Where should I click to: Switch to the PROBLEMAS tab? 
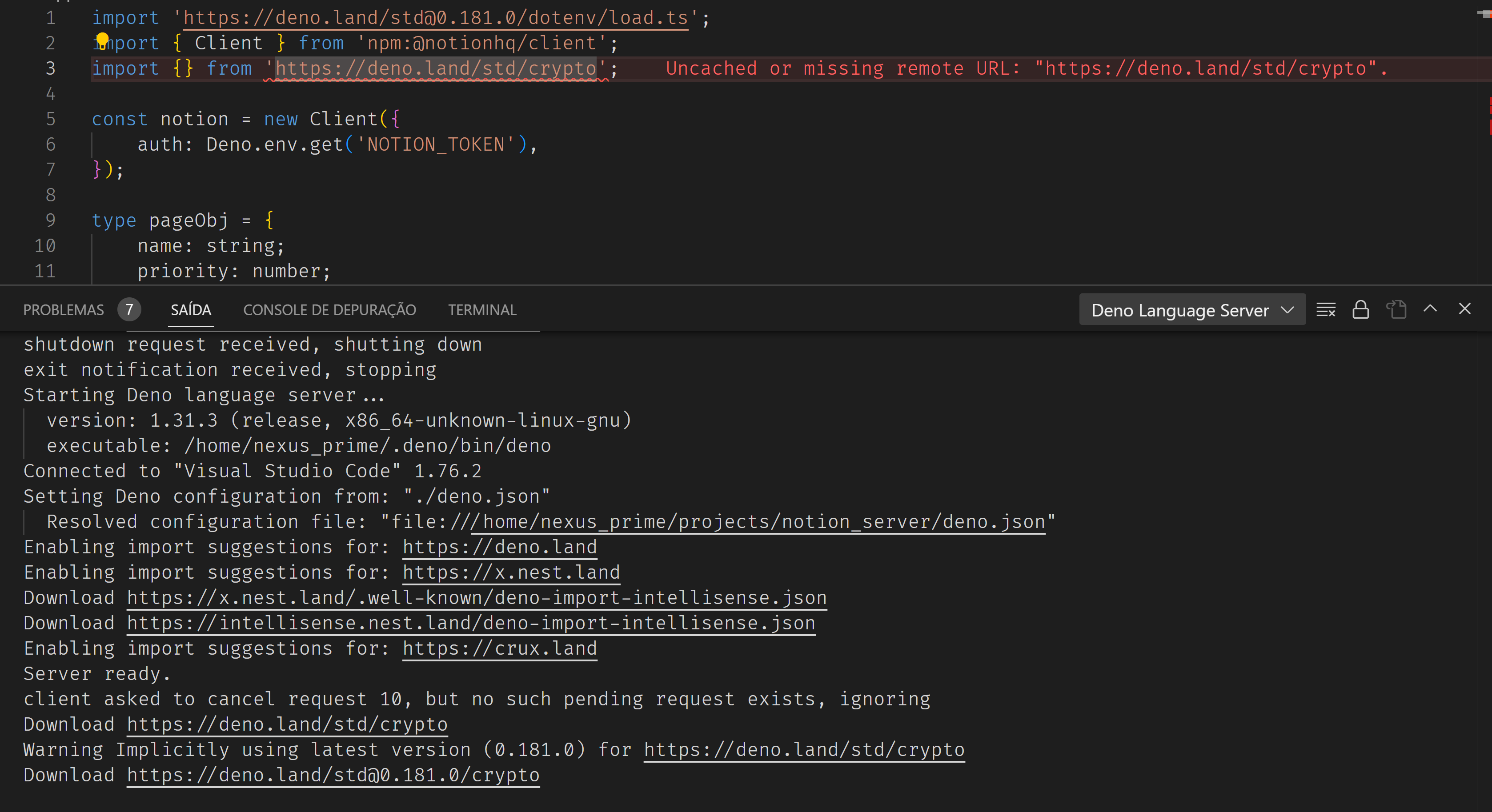63,310
